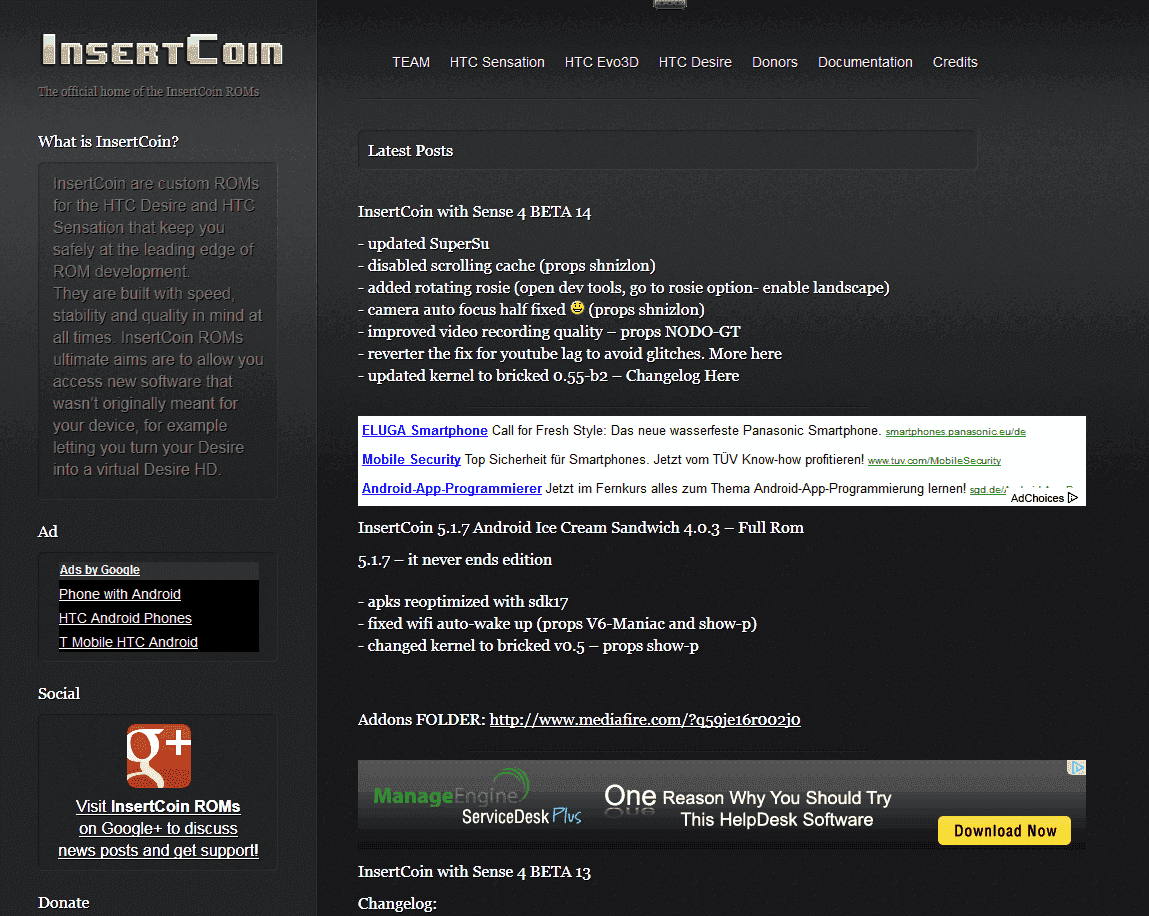Click the InsertCoin site logo
Viewport: 1149px width, 916px height.
tap(162, 50)
